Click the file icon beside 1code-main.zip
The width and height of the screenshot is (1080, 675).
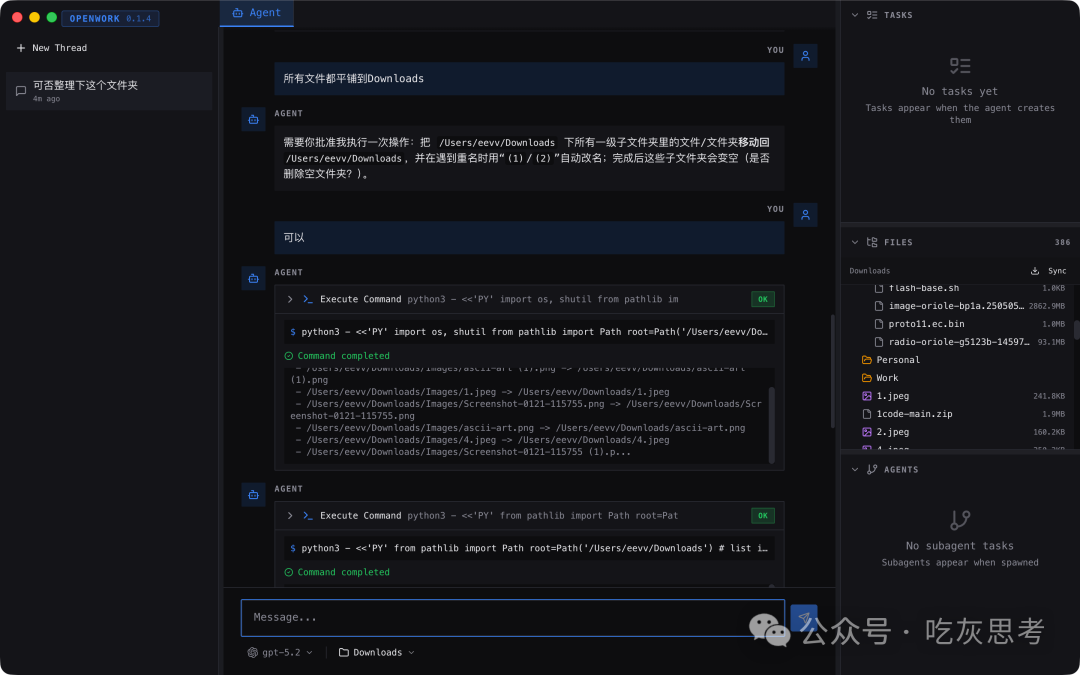click(867, 414)
